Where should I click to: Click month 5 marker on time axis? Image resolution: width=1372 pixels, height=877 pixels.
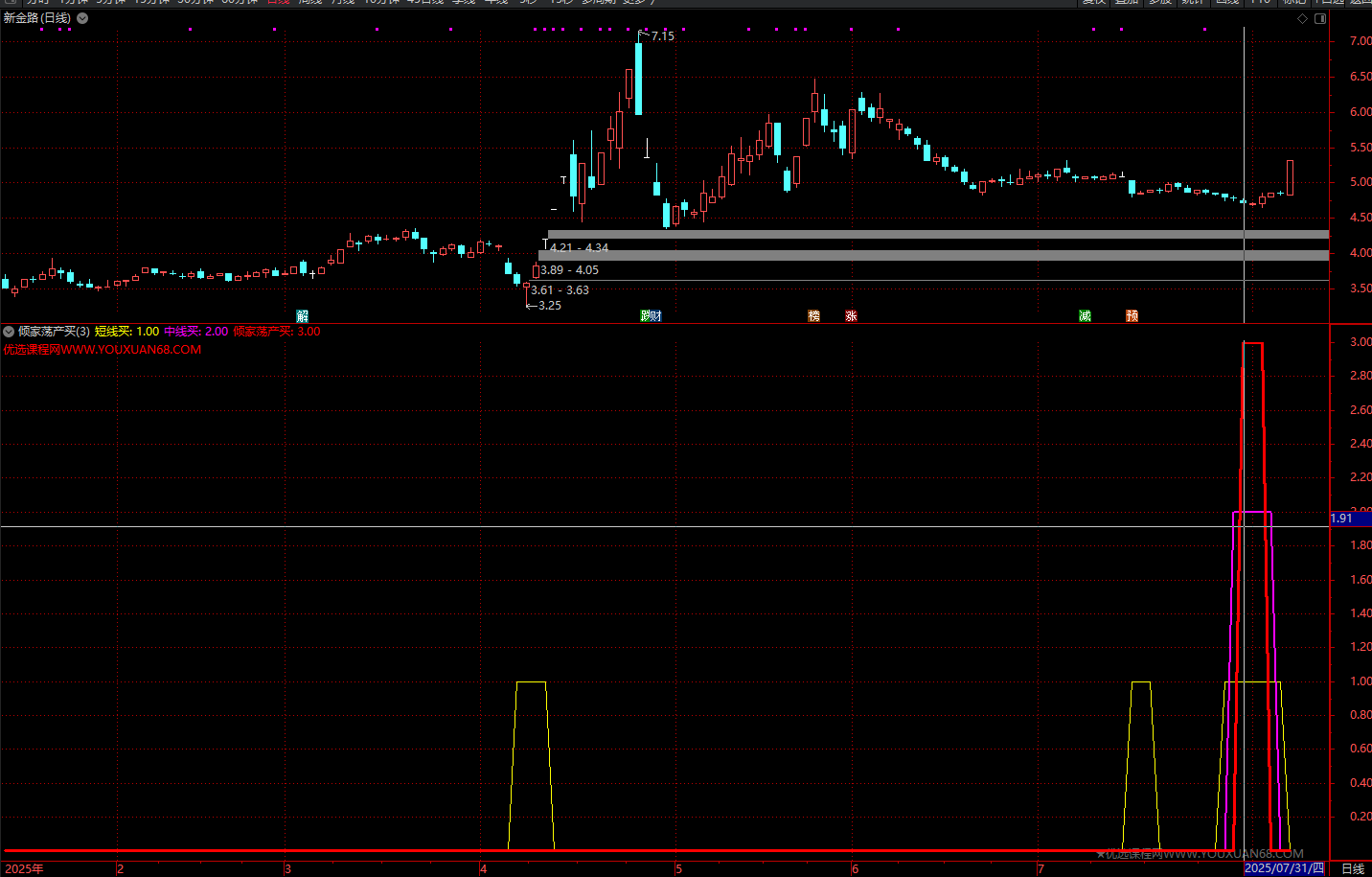point(678,868)
